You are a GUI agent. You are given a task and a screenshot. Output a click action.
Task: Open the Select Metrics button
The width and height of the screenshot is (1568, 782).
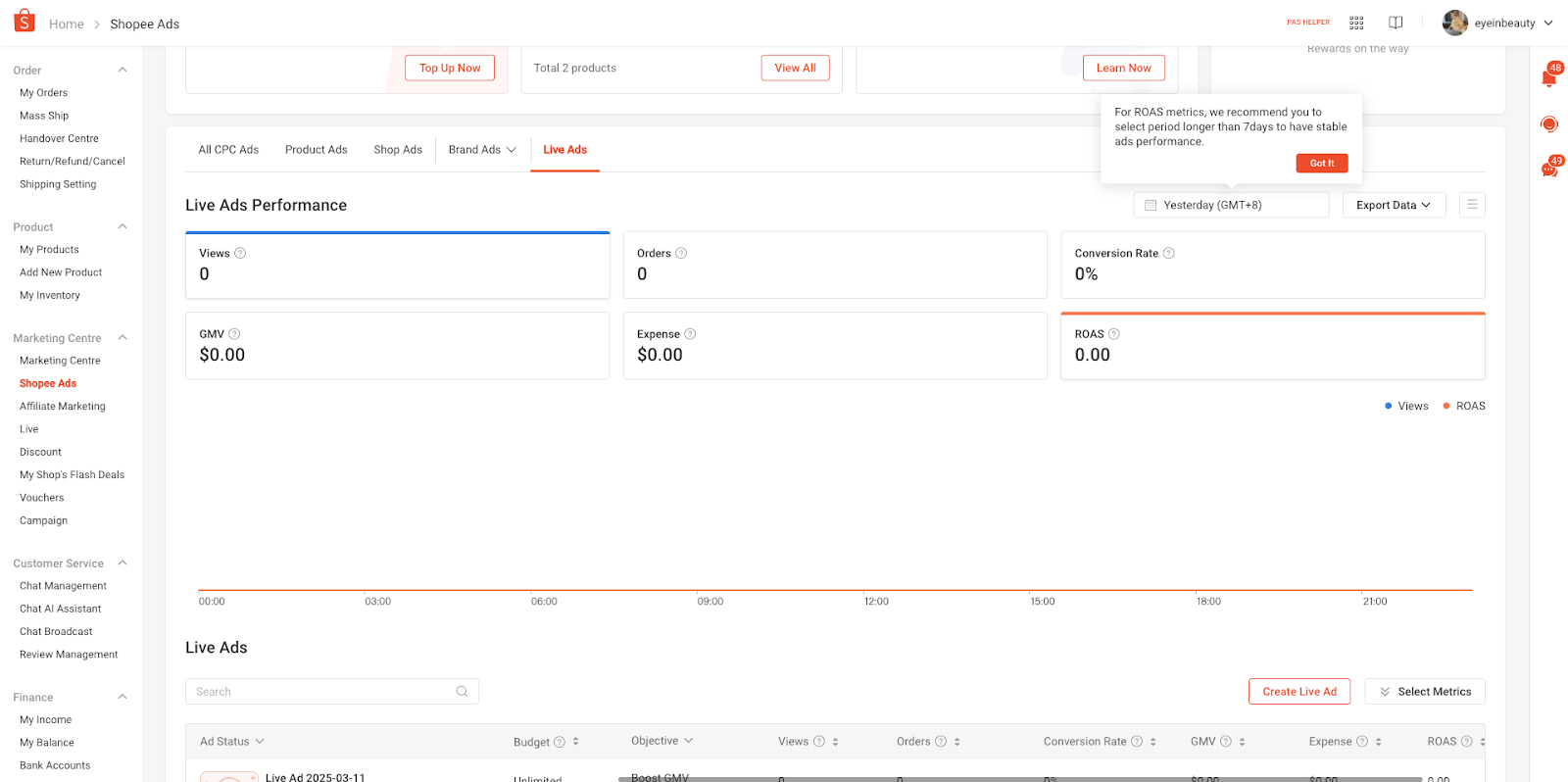click(x=1425, y=692)
